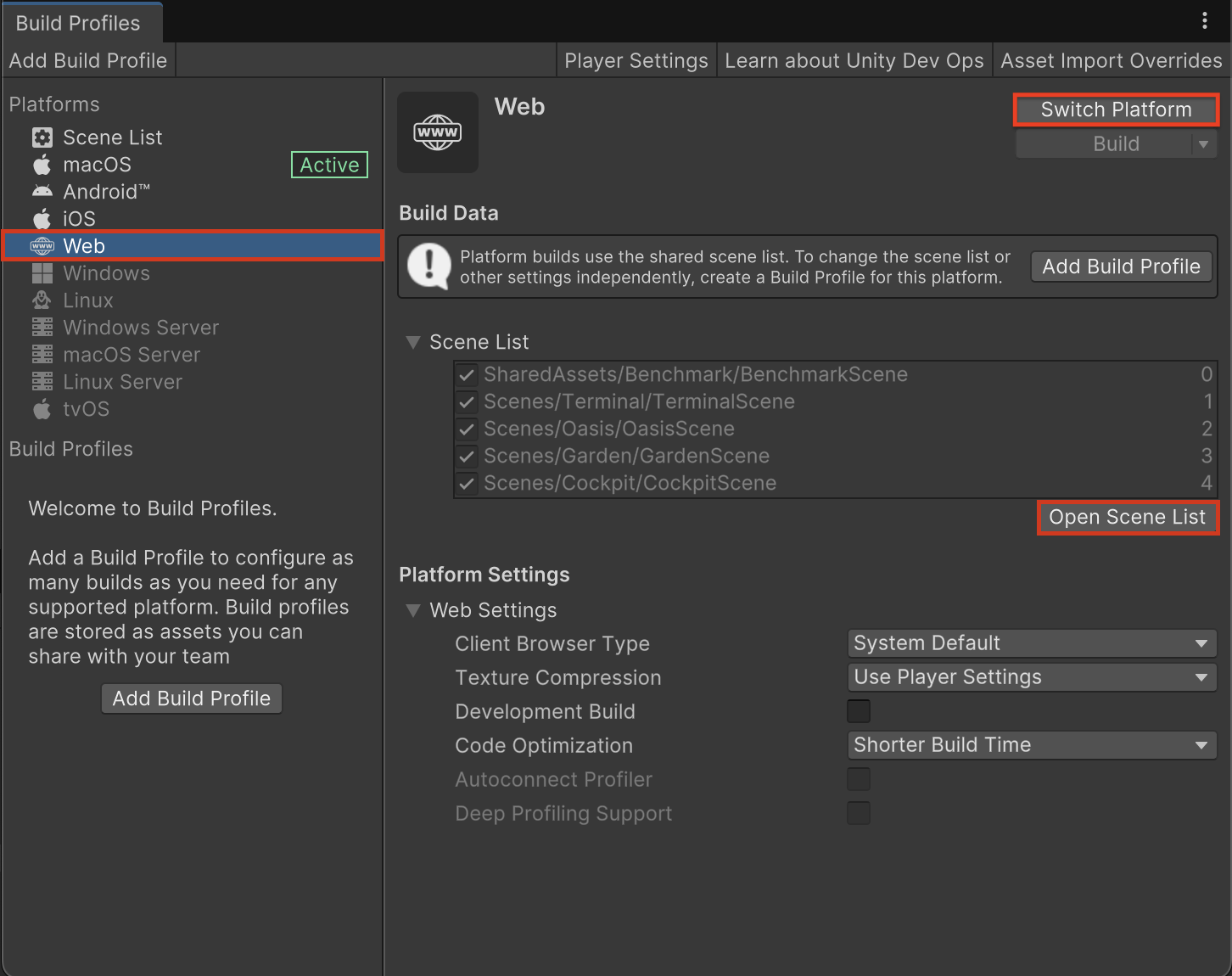Screen dimensions: 1232x976
Task: Click the Windows Server icon
Action: pyautogui.click(x=42, y=328)
